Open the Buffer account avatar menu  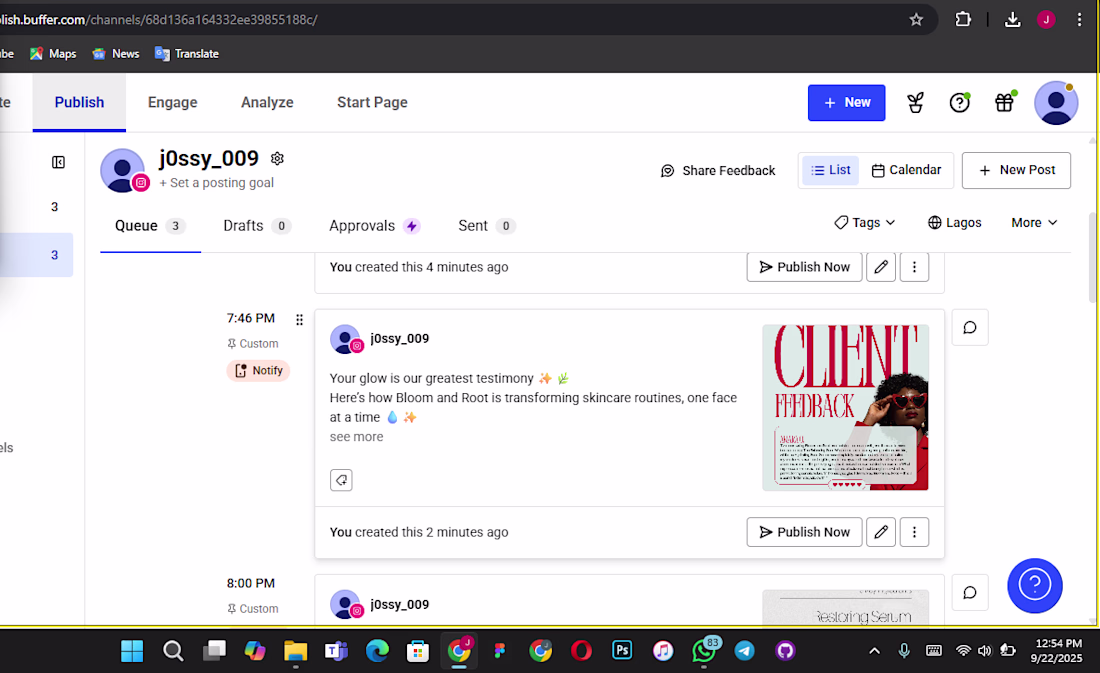click(1056, 103)
